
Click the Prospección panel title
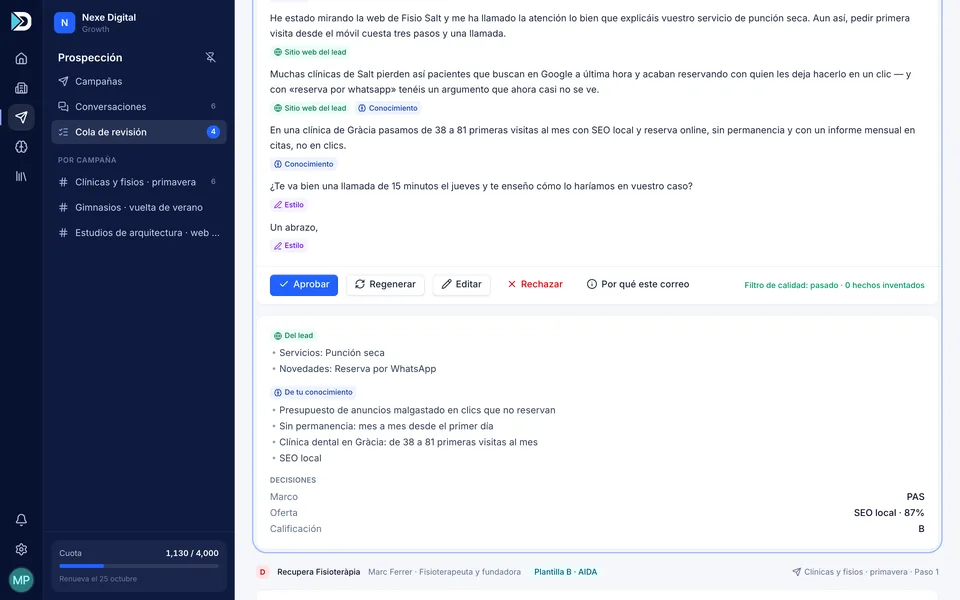[x=90, y=58]
